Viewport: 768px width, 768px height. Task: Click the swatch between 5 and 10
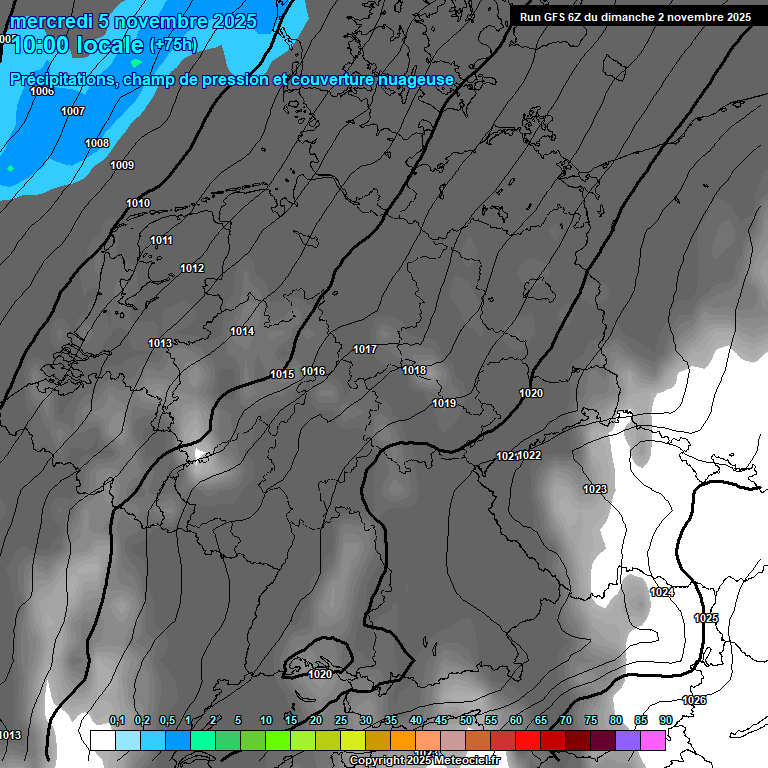point(253,740)
